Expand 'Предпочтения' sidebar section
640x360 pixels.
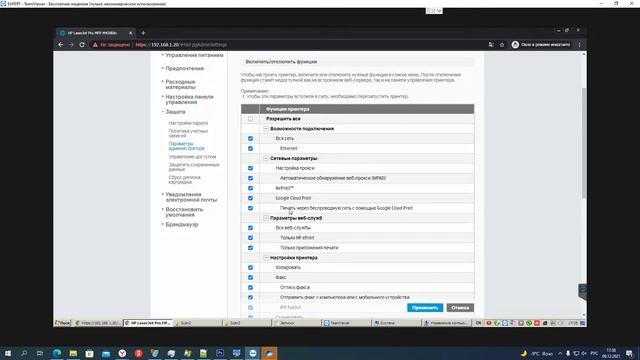(x=184, y=68)
